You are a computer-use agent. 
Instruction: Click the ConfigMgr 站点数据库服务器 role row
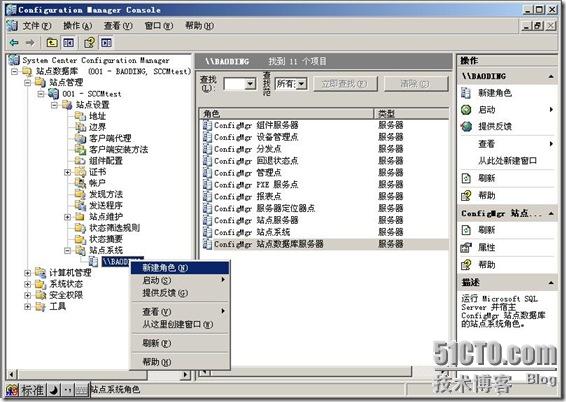pos(324,244)
